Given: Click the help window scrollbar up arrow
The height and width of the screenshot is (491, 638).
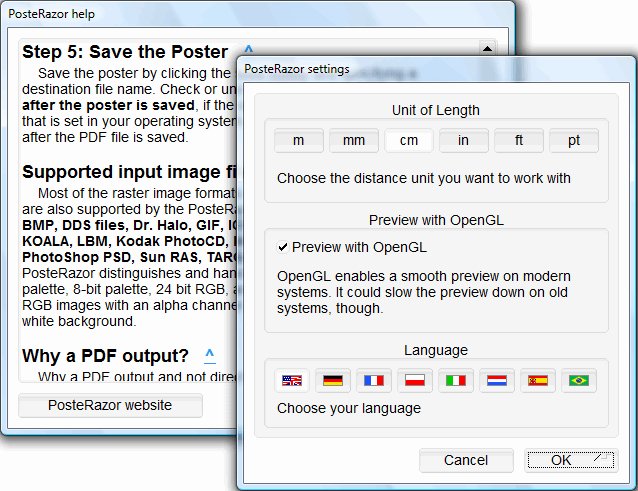Looking at the screenshot, I should (487, 49).
